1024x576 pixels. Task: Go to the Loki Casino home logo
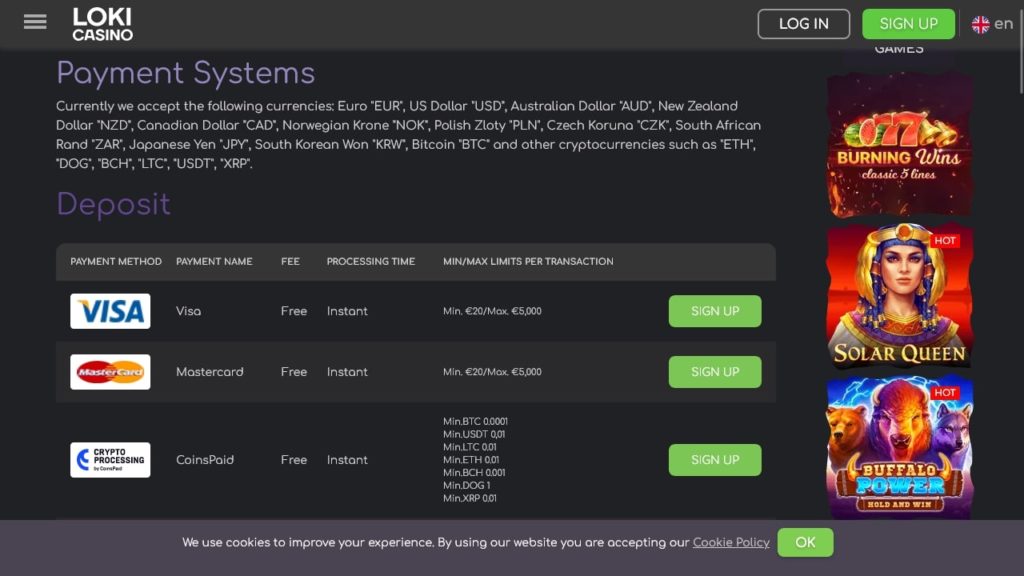[x=103, y=24]
